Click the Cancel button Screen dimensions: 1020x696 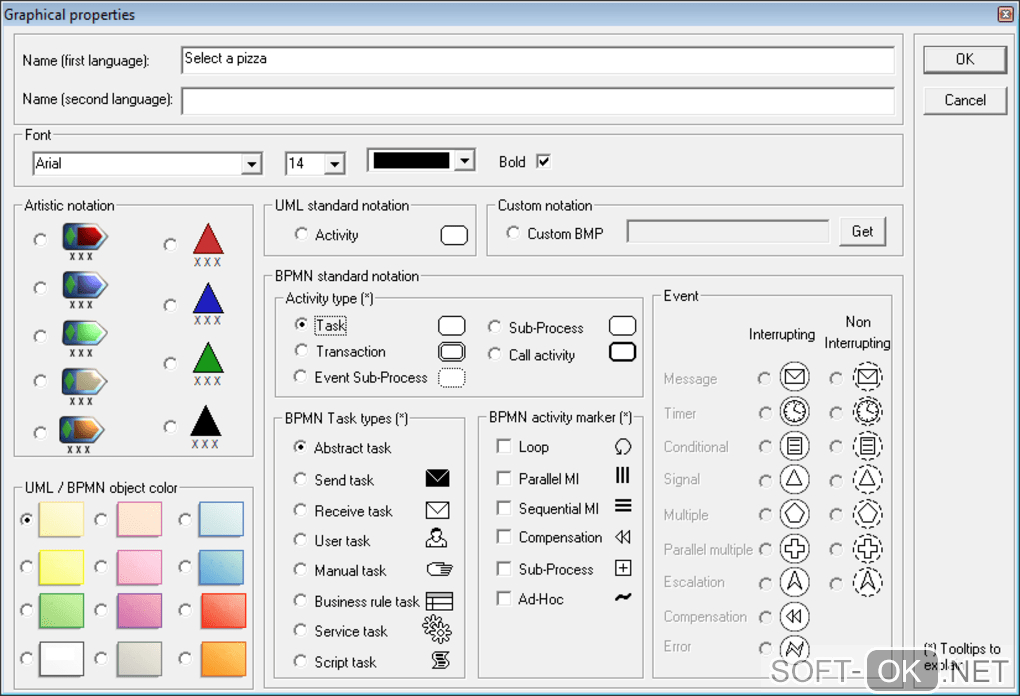pyautogui.click(x=965, y=100)
